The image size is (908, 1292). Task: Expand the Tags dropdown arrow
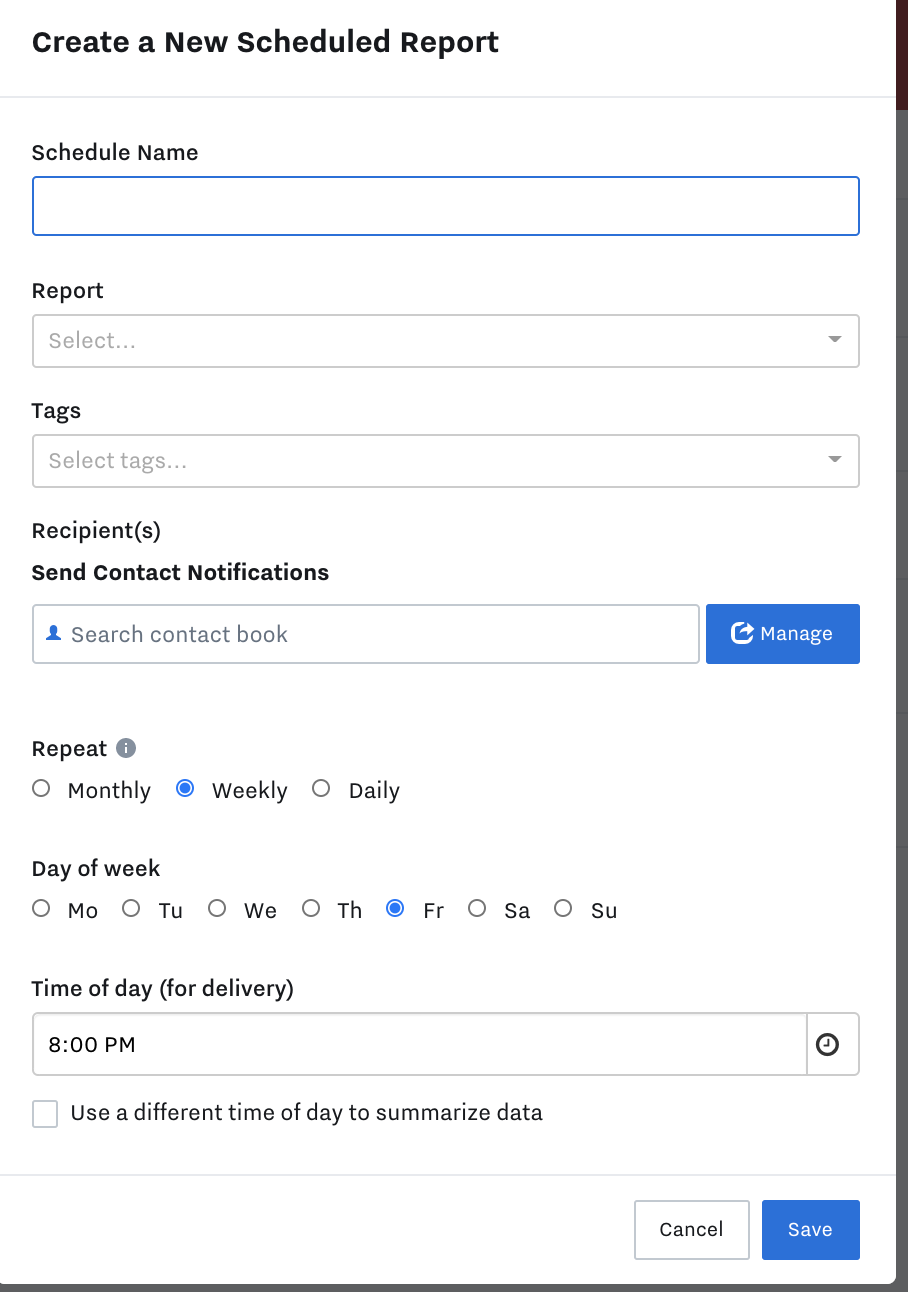click(835, 460)
